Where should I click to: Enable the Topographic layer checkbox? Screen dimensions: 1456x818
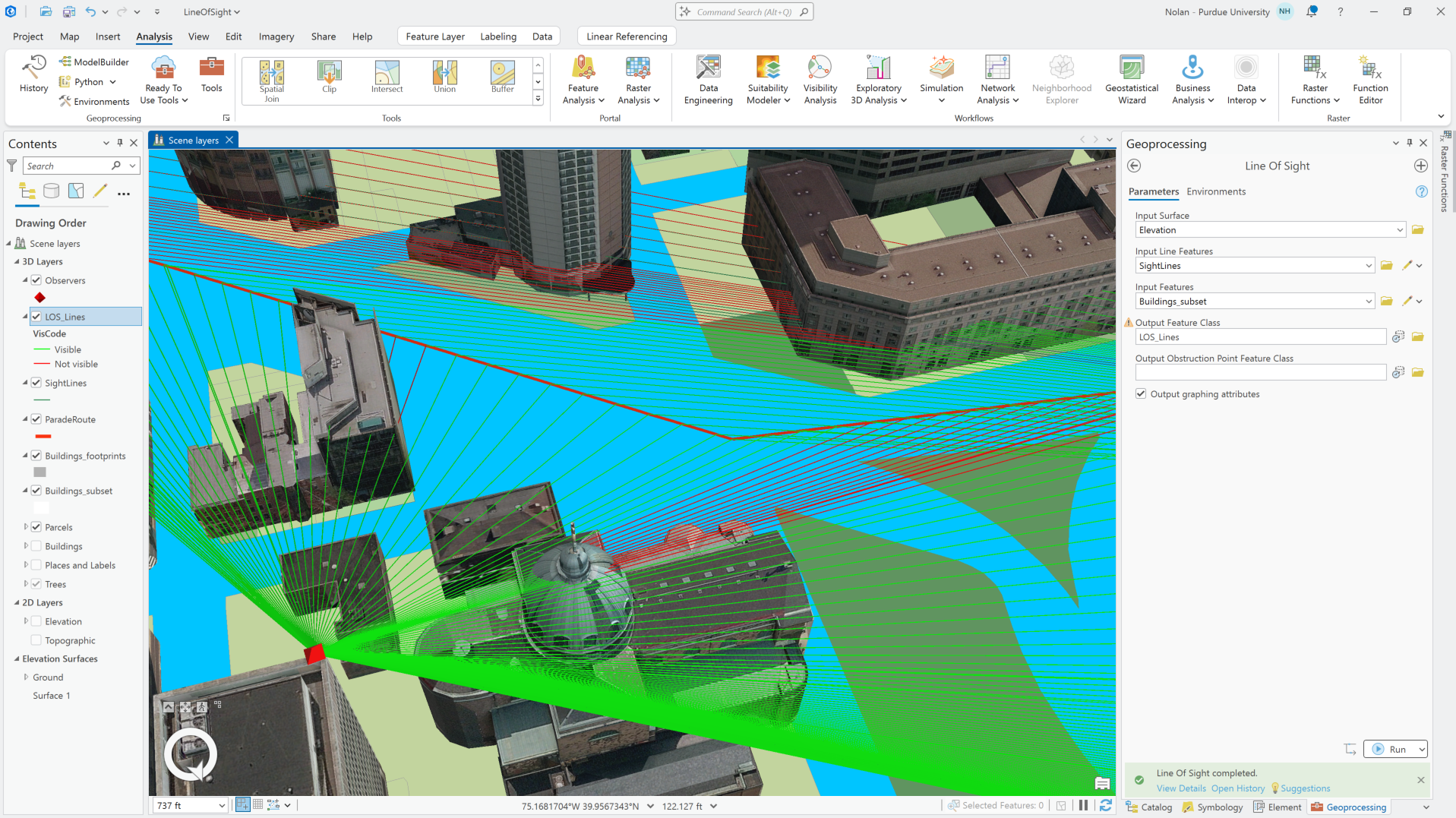(x=36, y=640)
